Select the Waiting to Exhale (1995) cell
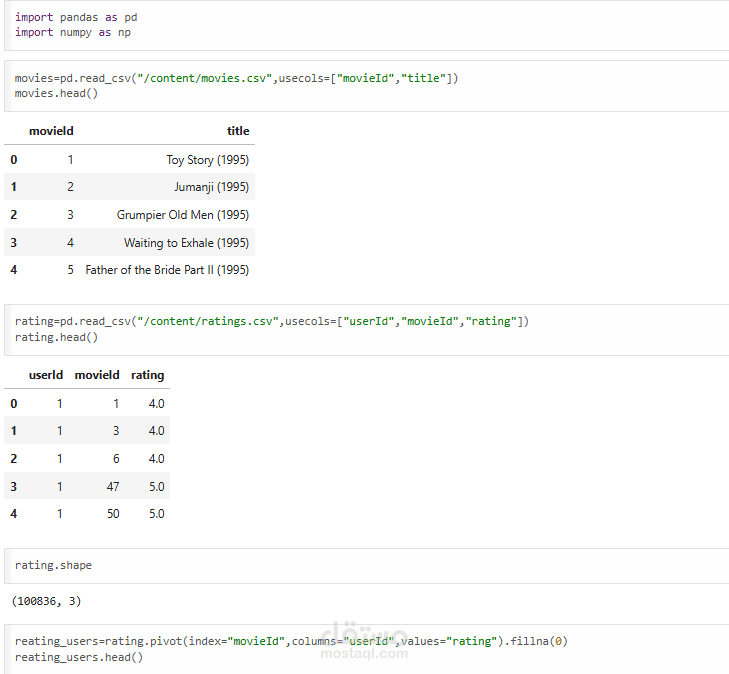 [x=186, y=243]
